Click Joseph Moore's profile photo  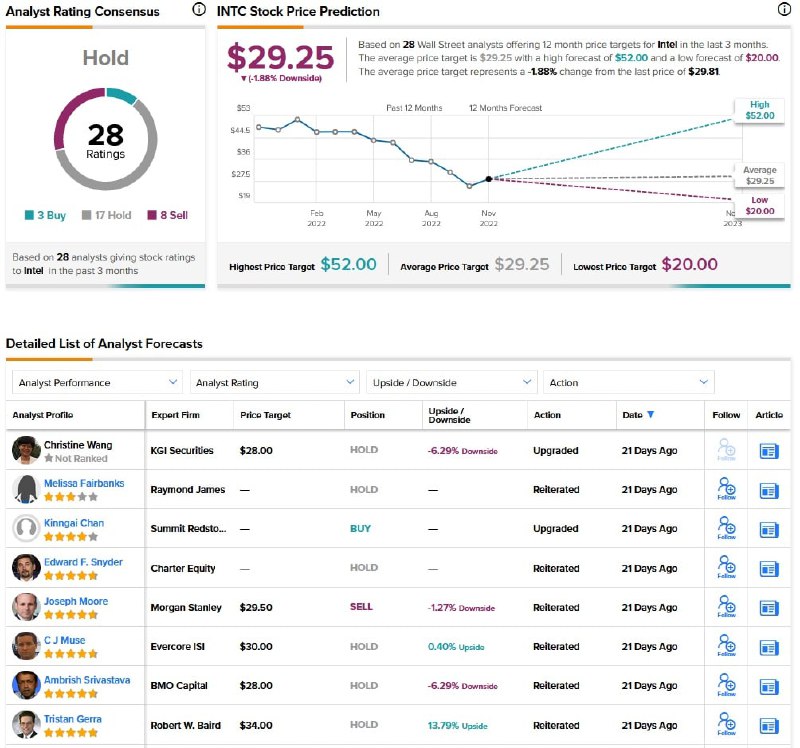(26, 607)
